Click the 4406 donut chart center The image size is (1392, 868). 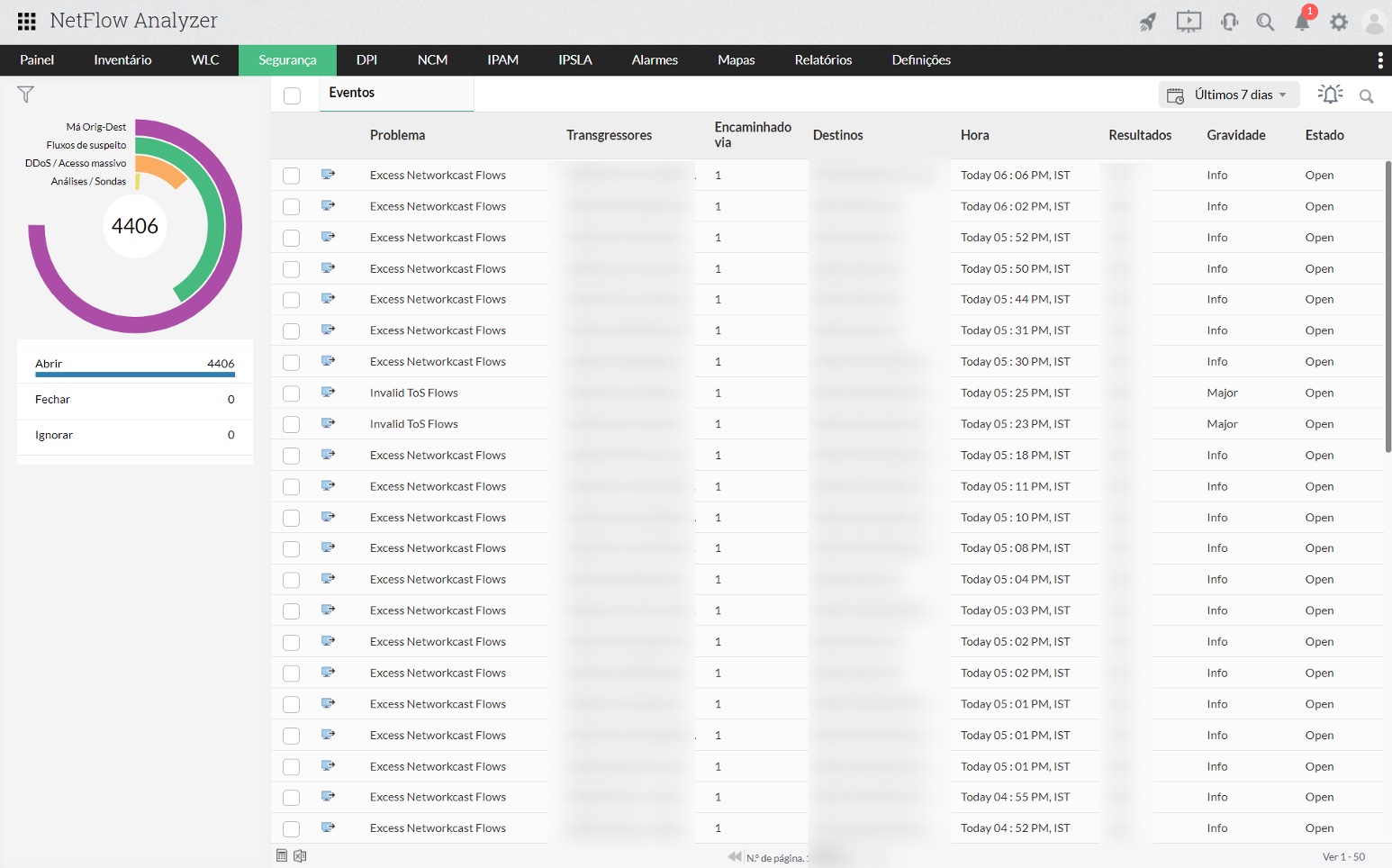click(x=135, y=226)
